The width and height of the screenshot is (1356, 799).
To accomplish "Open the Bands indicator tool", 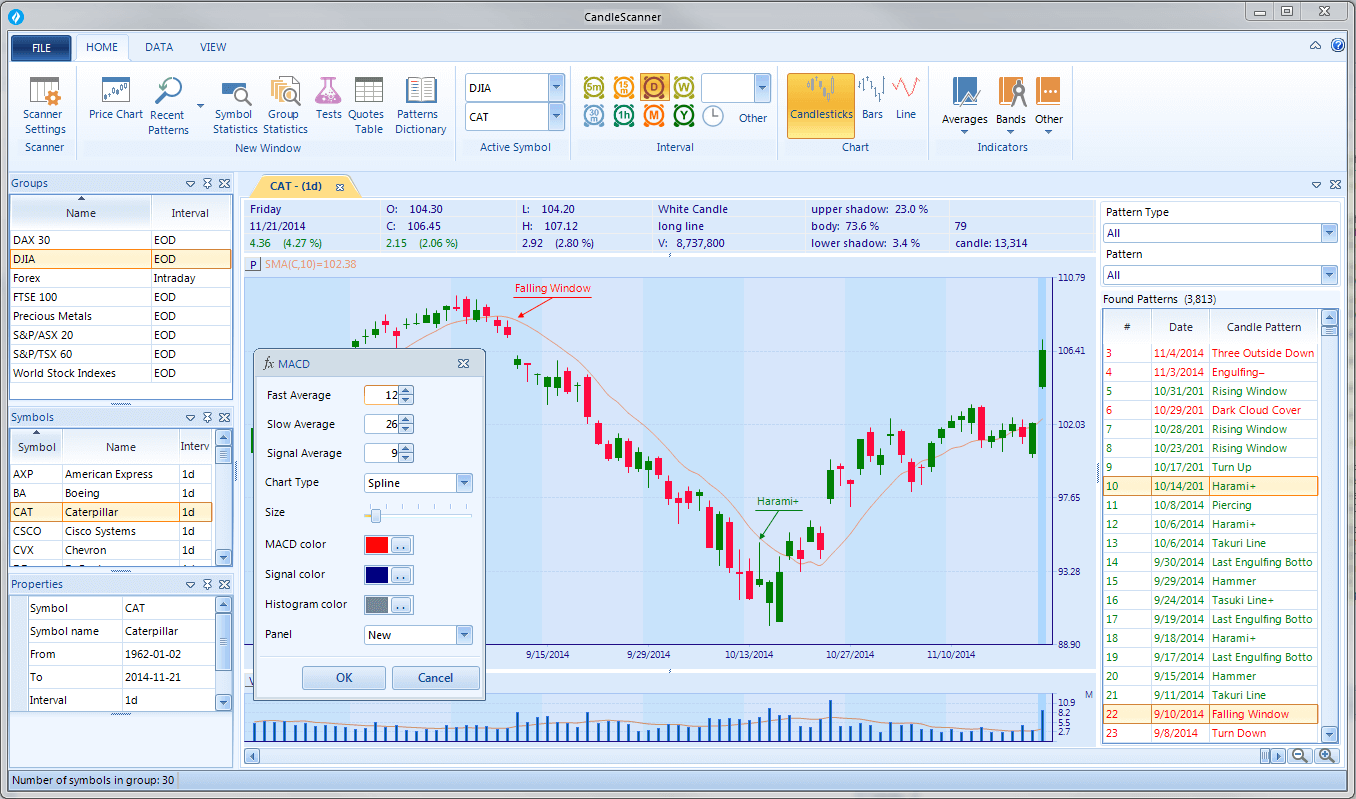I will (x=1011, y=103).
